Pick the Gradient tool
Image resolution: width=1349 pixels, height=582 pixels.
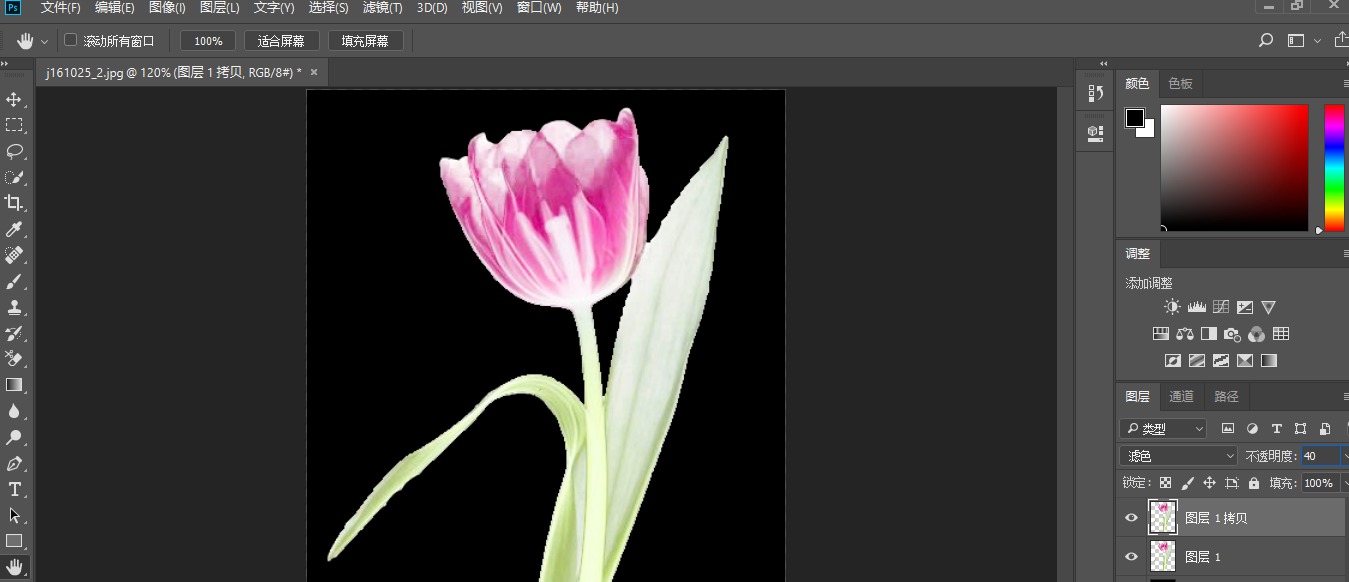[x=14, y=385]
